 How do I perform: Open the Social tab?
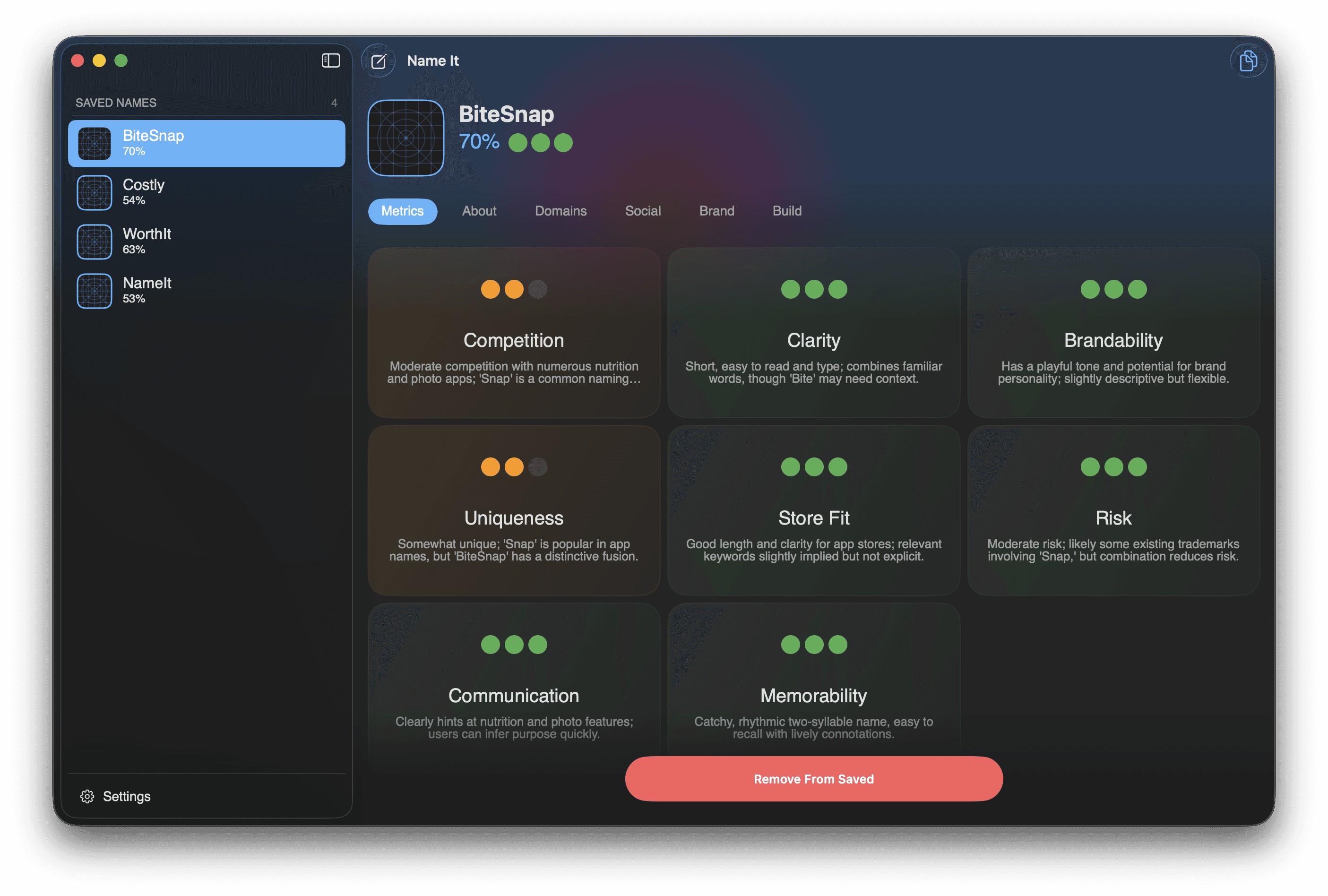(x=642, y=211)
